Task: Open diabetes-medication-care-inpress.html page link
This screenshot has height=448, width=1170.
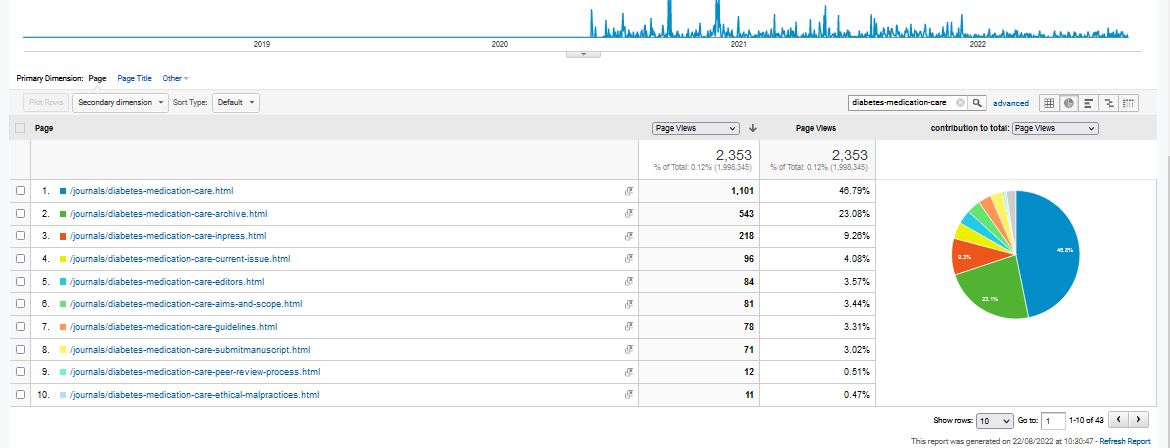Action: click(168, 236)
